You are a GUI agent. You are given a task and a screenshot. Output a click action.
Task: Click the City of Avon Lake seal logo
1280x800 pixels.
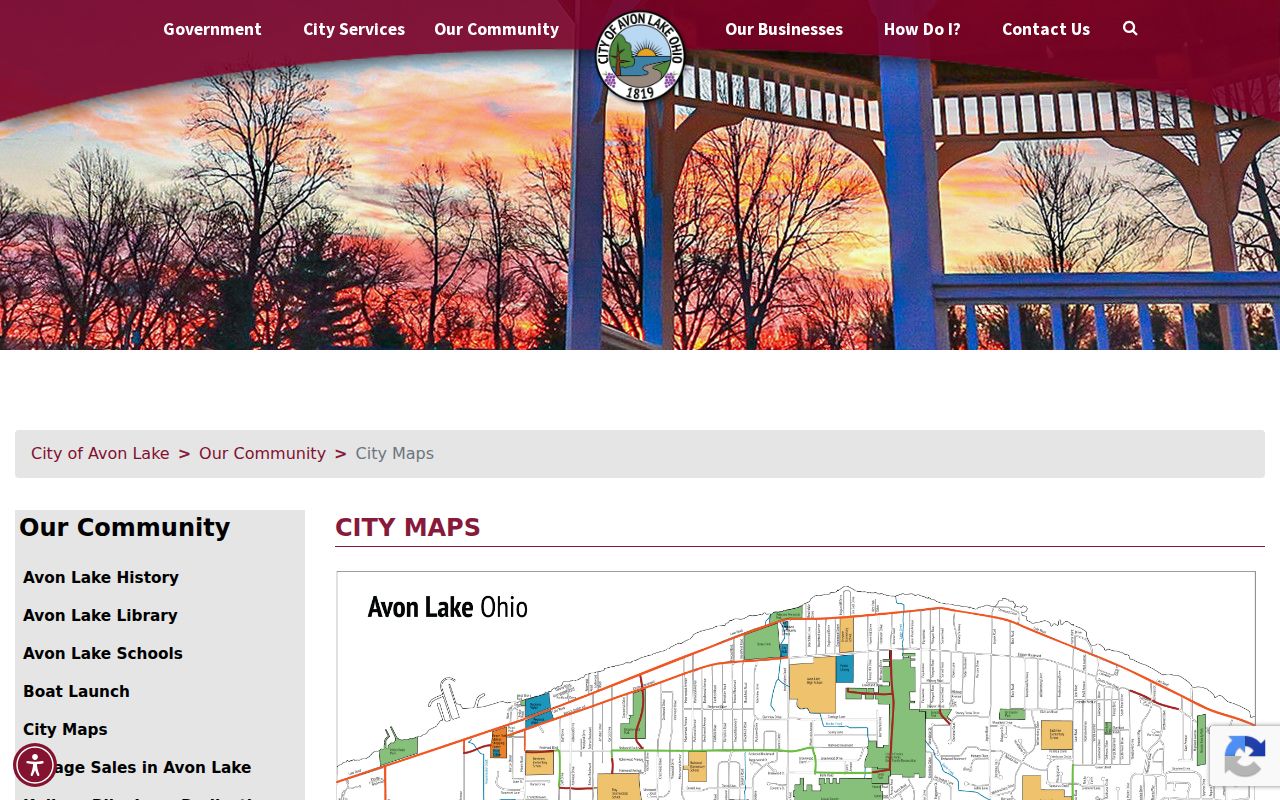coord(640,56)
